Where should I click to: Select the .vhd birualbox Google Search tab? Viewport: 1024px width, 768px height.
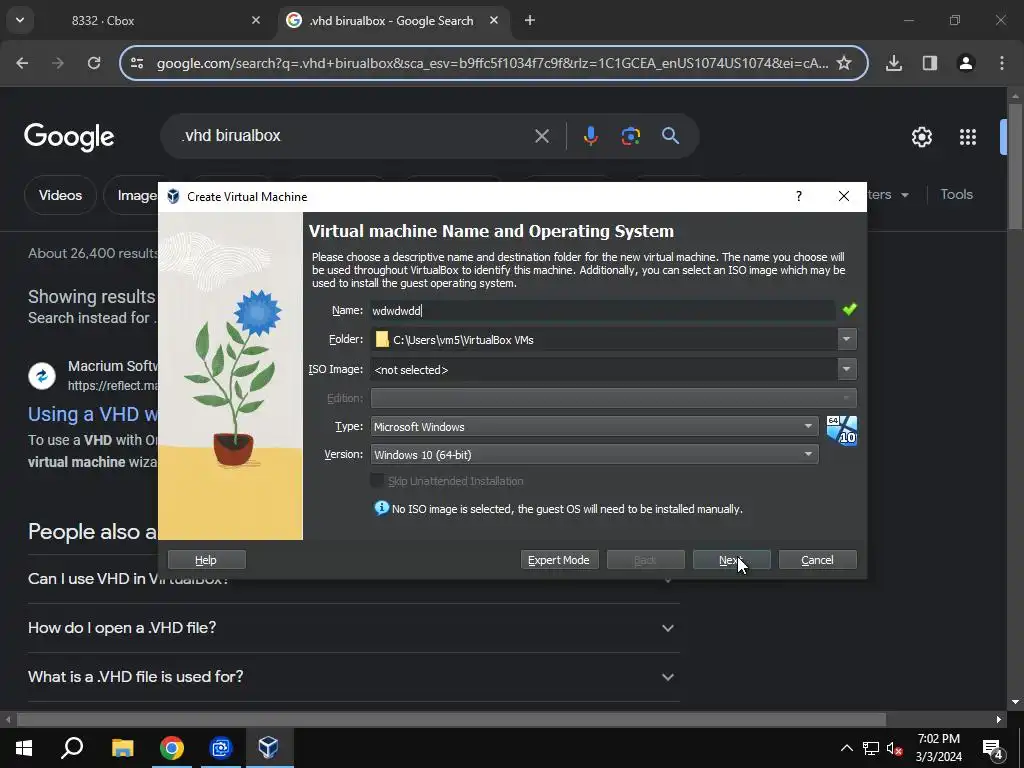[392, 20]
